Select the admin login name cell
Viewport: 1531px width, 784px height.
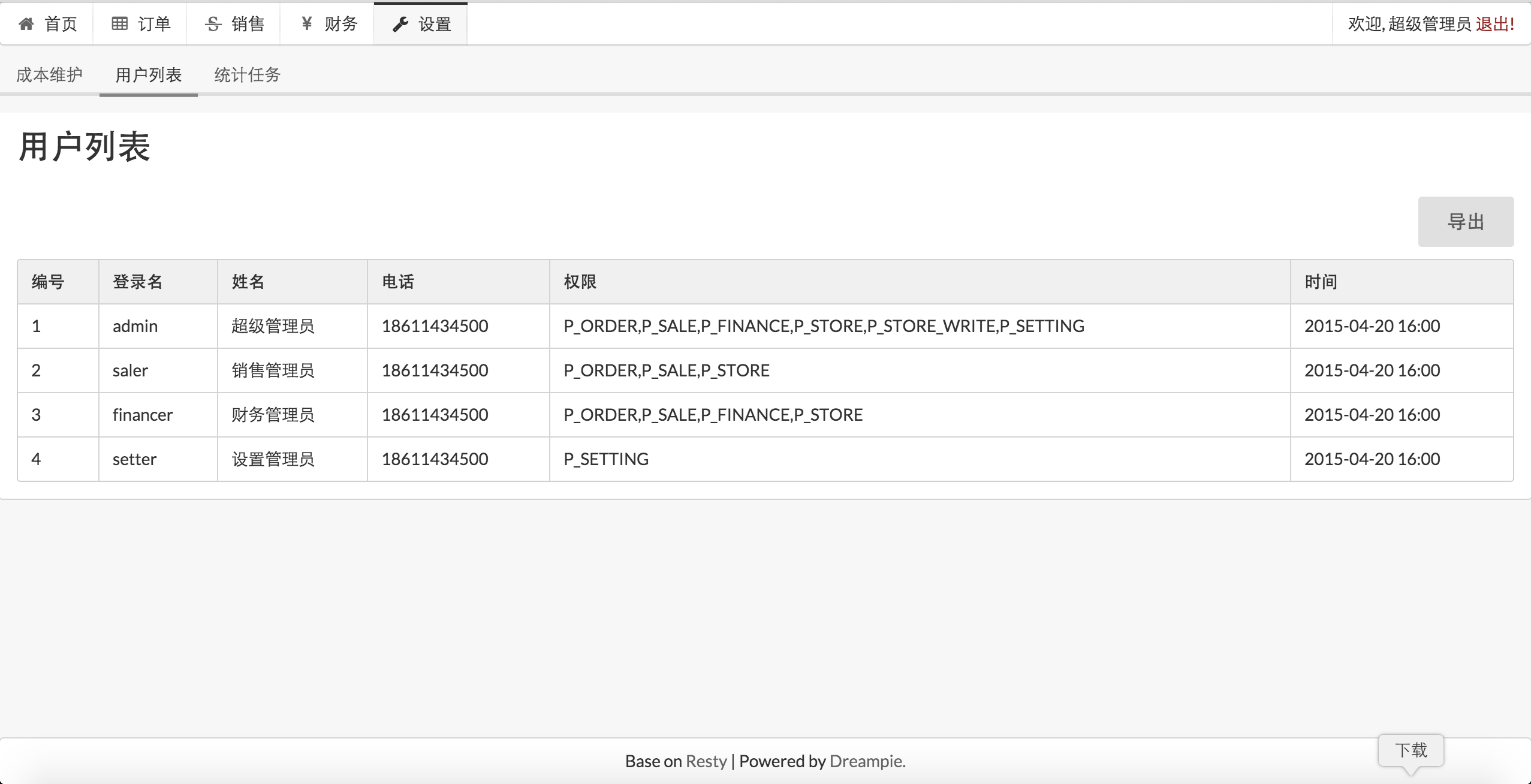135,326
